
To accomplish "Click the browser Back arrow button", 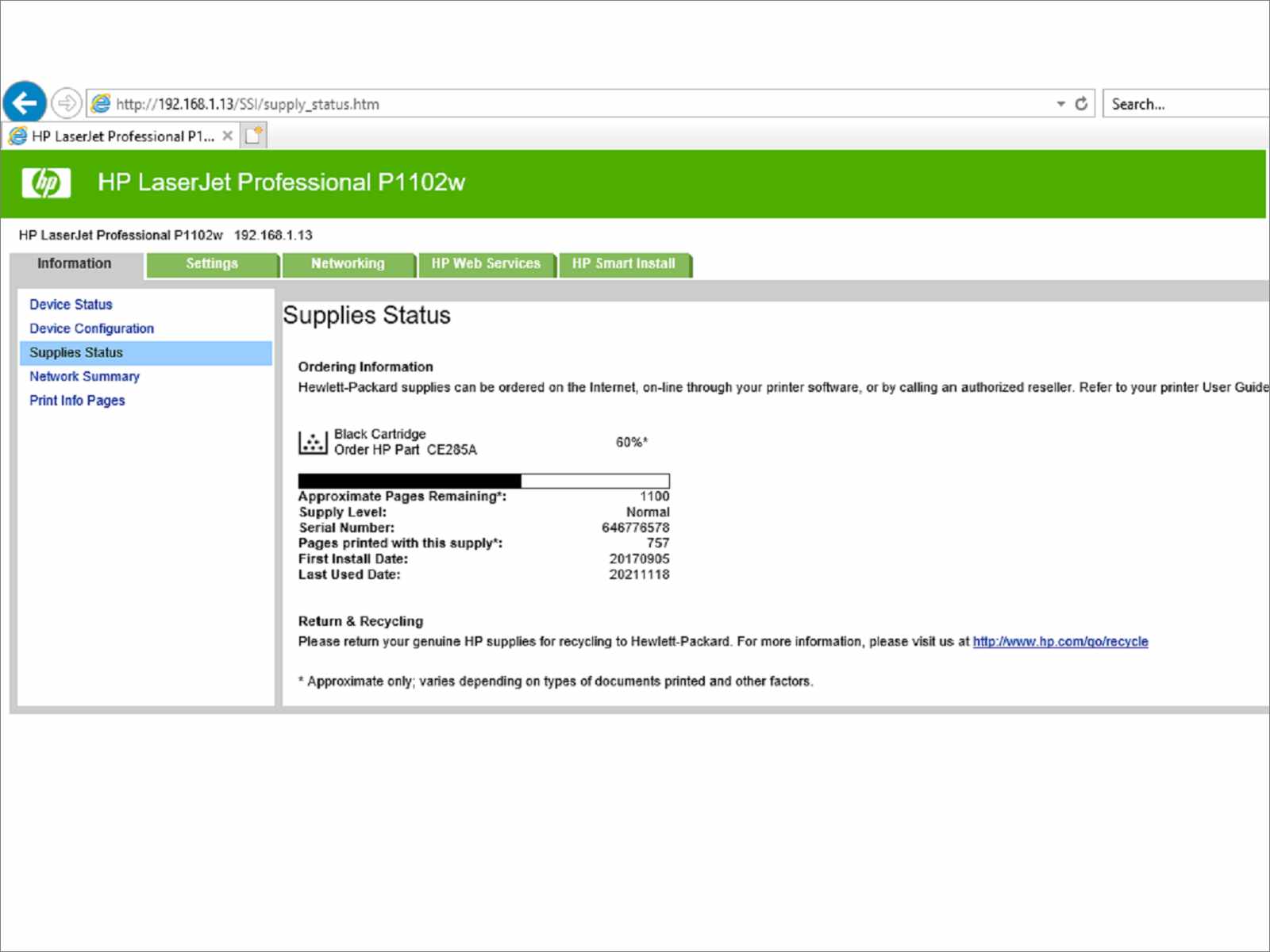I will (x=25, y=102).
